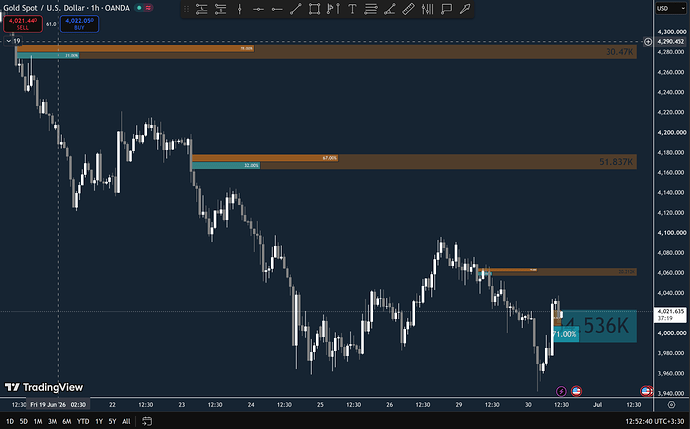This screenshot has width=690, height=429.
Task: Collapse the indicator legend chevron
Action: tap(8, 41)
